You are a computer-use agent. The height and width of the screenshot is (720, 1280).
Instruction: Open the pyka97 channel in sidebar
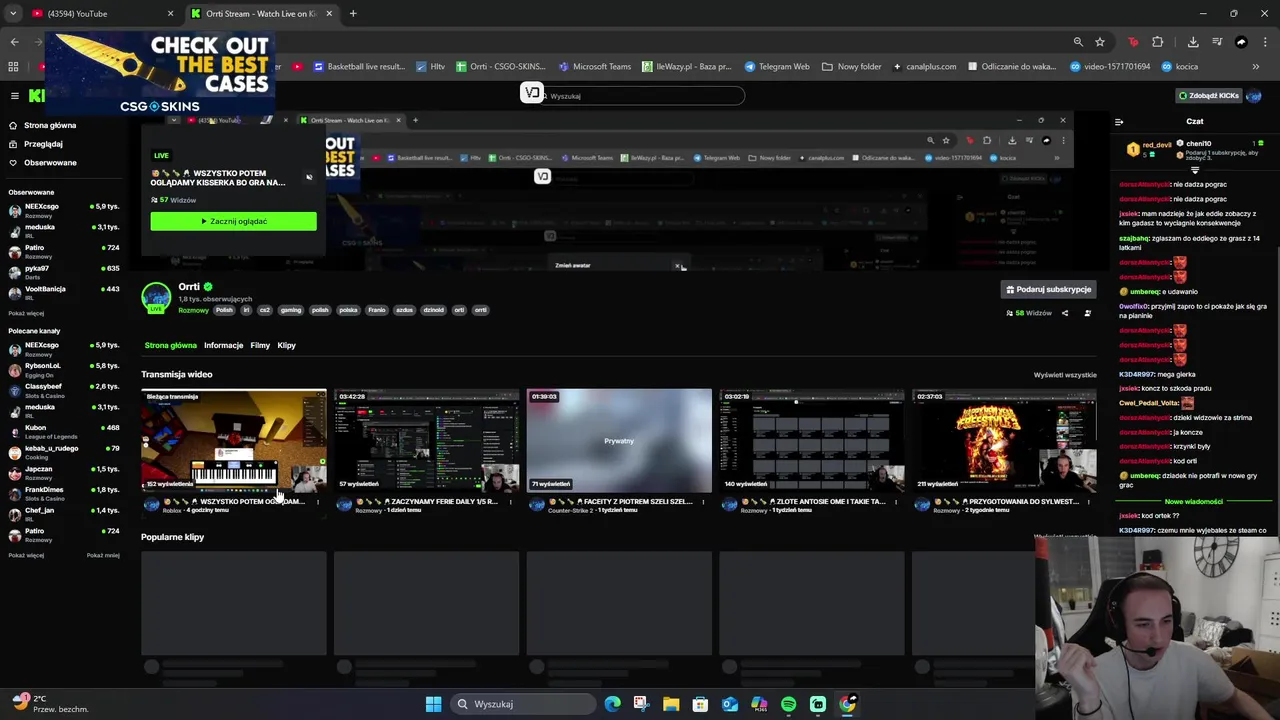[64, 272]
